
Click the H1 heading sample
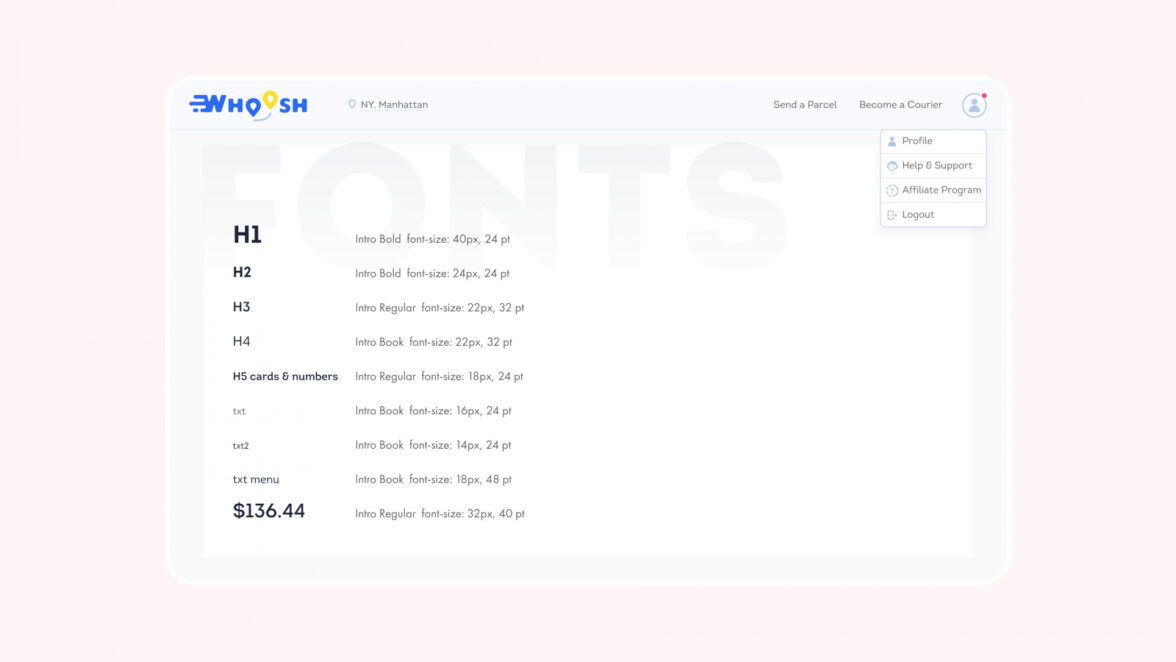point(247,235)
